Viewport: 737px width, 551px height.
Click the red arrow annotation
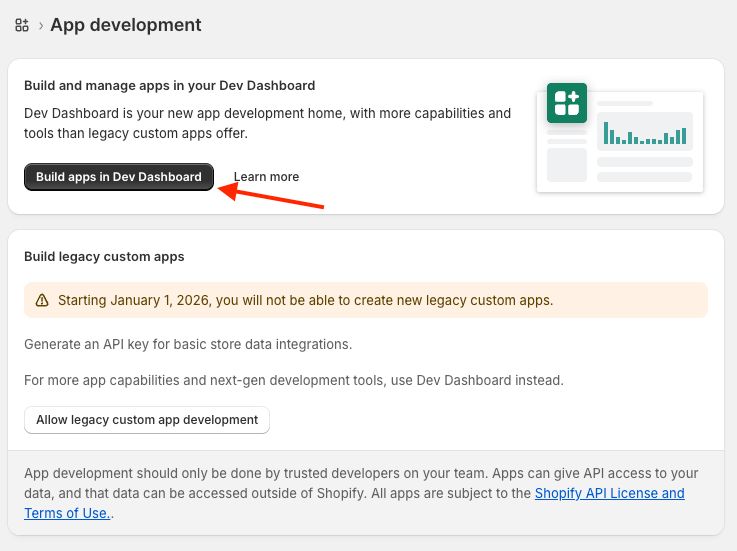click(x=272, y=195)
